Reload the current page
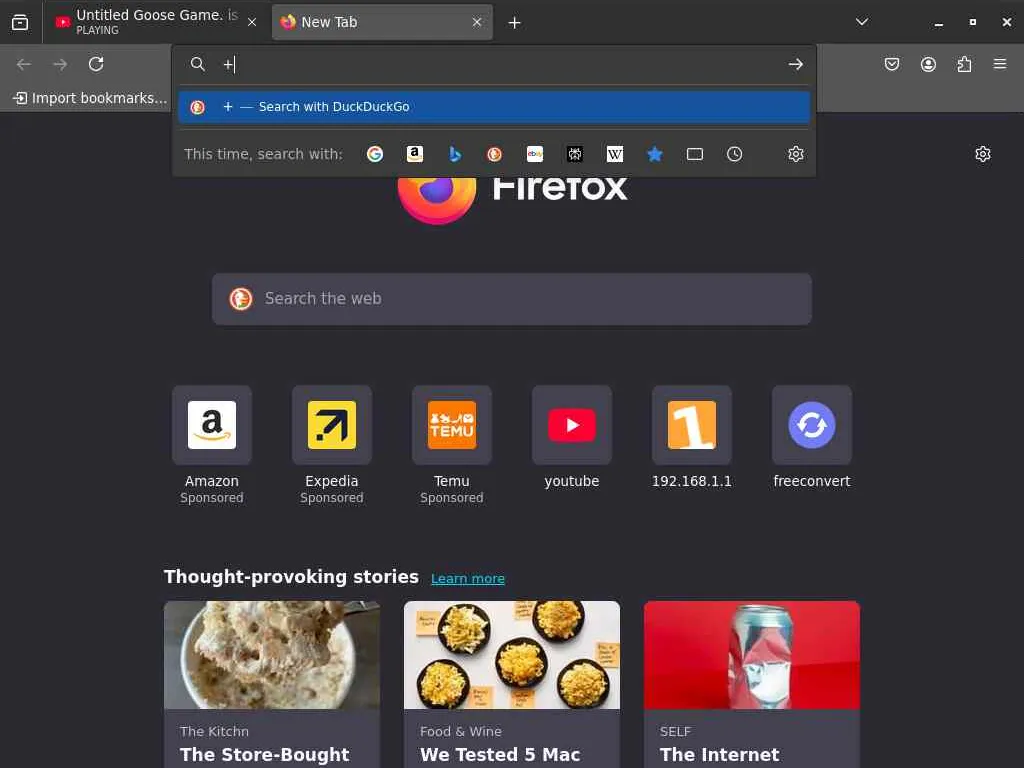Viewport: 1024px width, 768px height. [x=96, y=64]
